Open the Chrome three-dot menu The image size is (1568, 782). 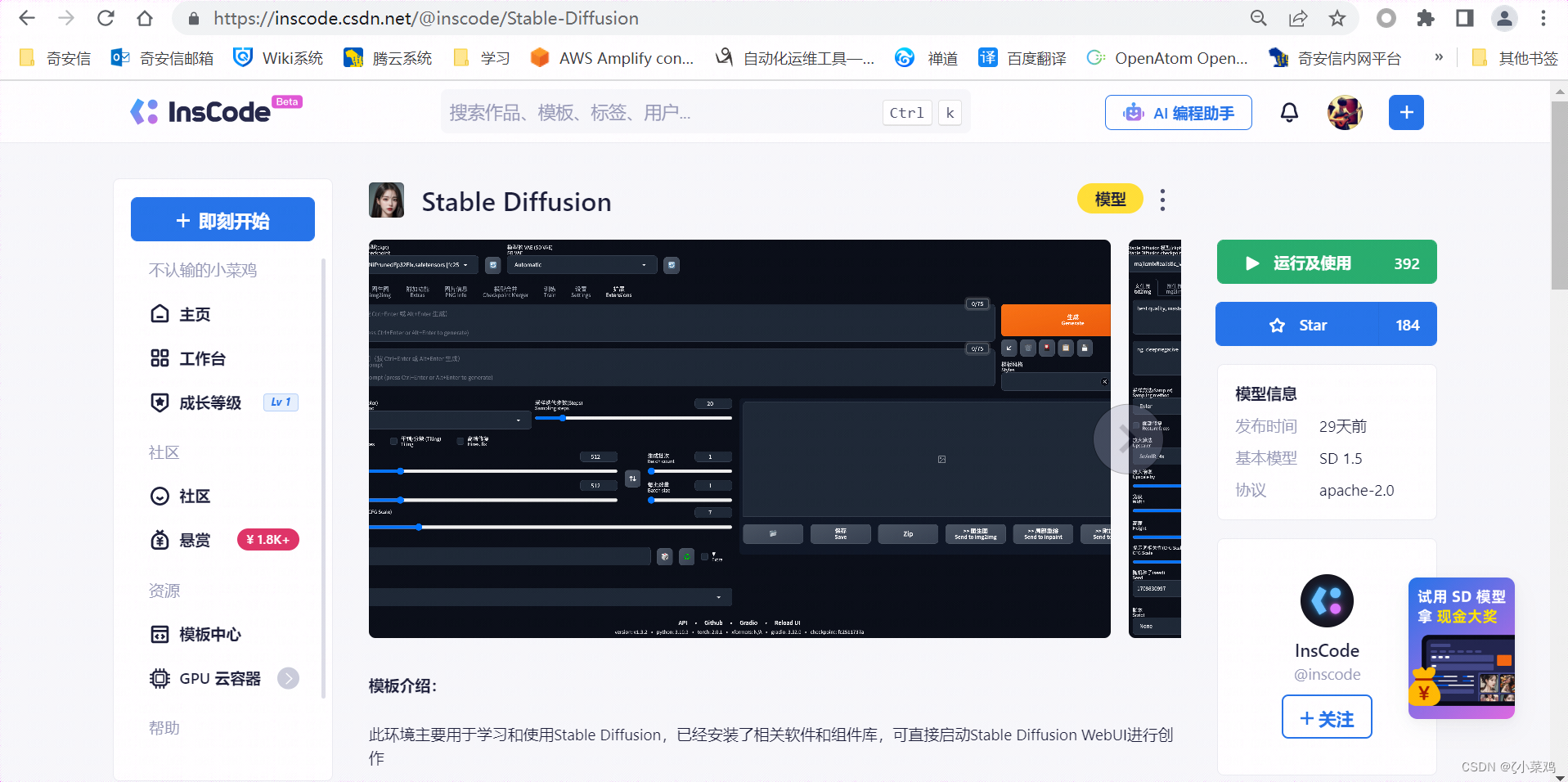[x=1543, y=18]
